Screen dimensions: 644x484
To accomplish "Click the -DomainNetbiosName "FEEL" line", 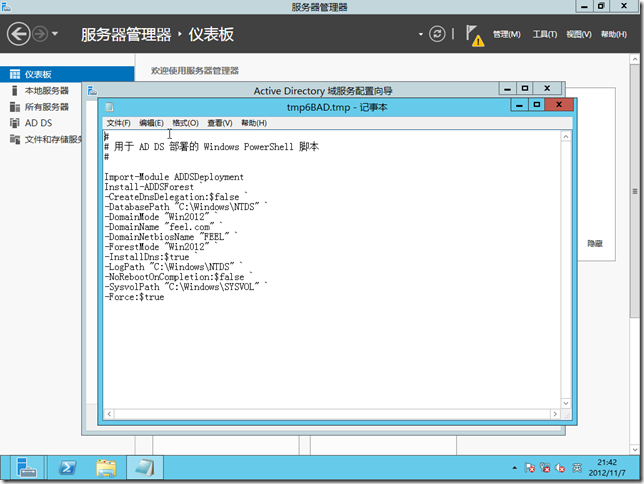I will tap(171, 237).
